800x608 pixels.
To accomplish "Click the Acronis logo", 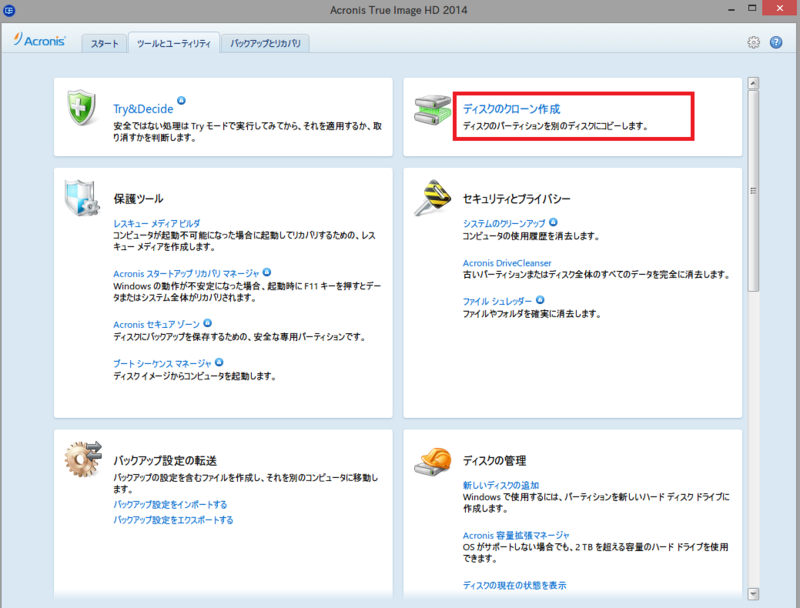I will pyautogui.click(x=39, y=40).
